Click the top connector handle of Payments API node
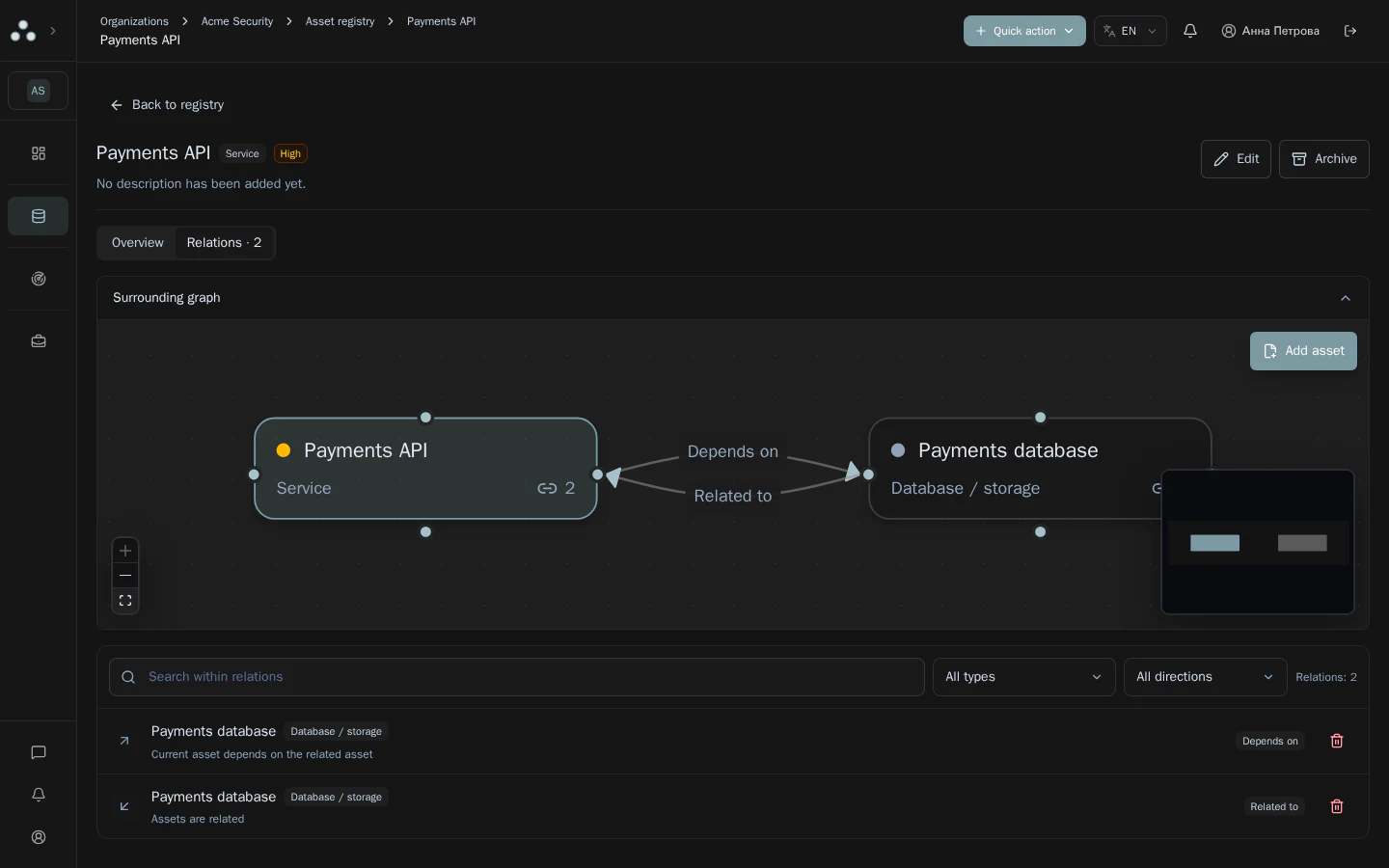 (x=425, y=418)
